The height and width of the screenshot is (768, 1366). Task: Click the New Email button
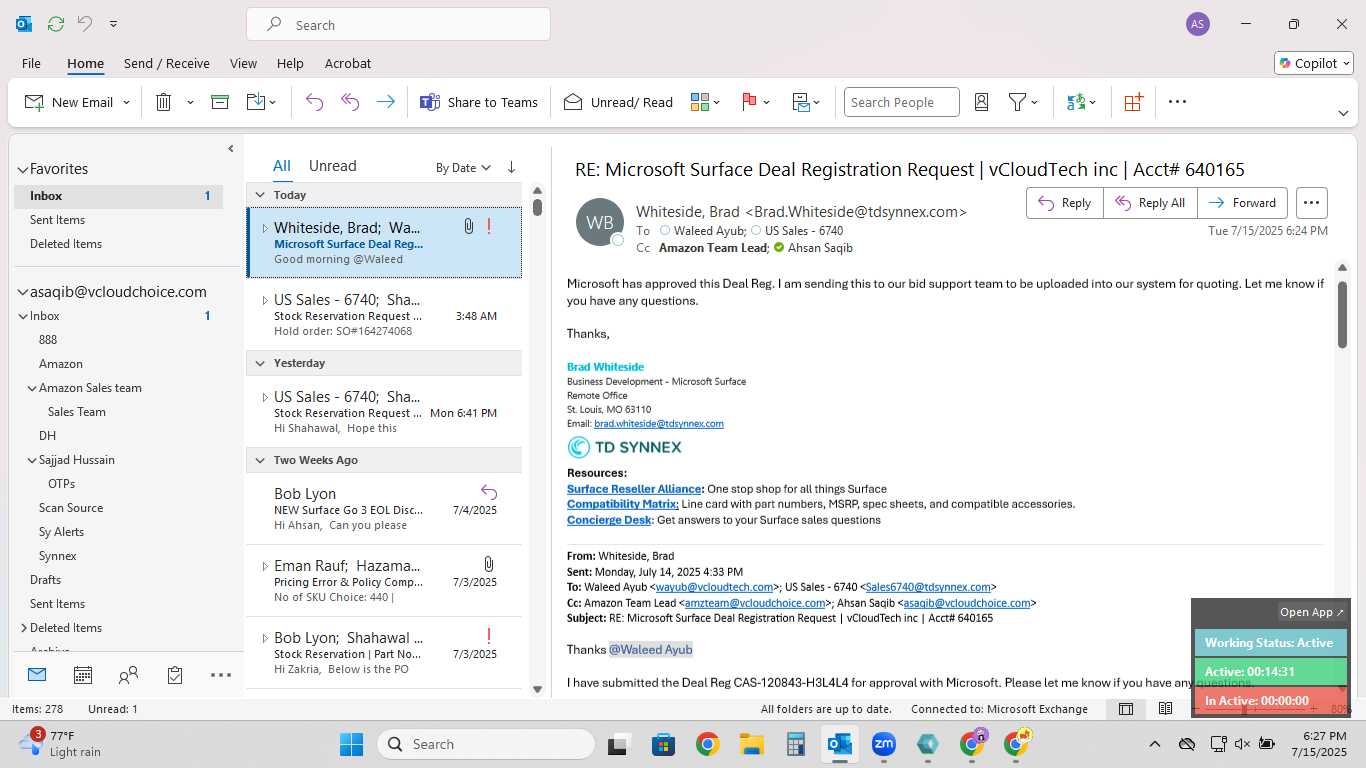coord(69,102)
